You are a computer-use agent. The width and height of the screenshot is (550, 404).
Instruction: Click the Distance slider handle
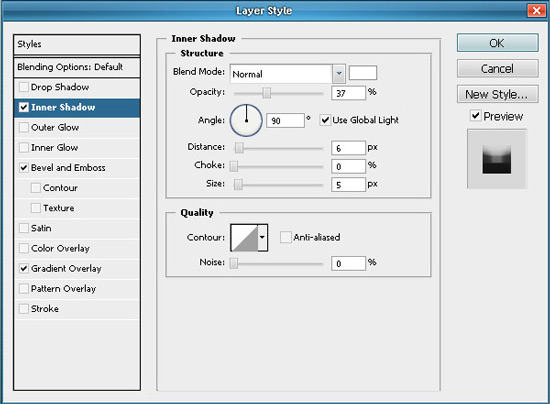(x=239, y=148)
